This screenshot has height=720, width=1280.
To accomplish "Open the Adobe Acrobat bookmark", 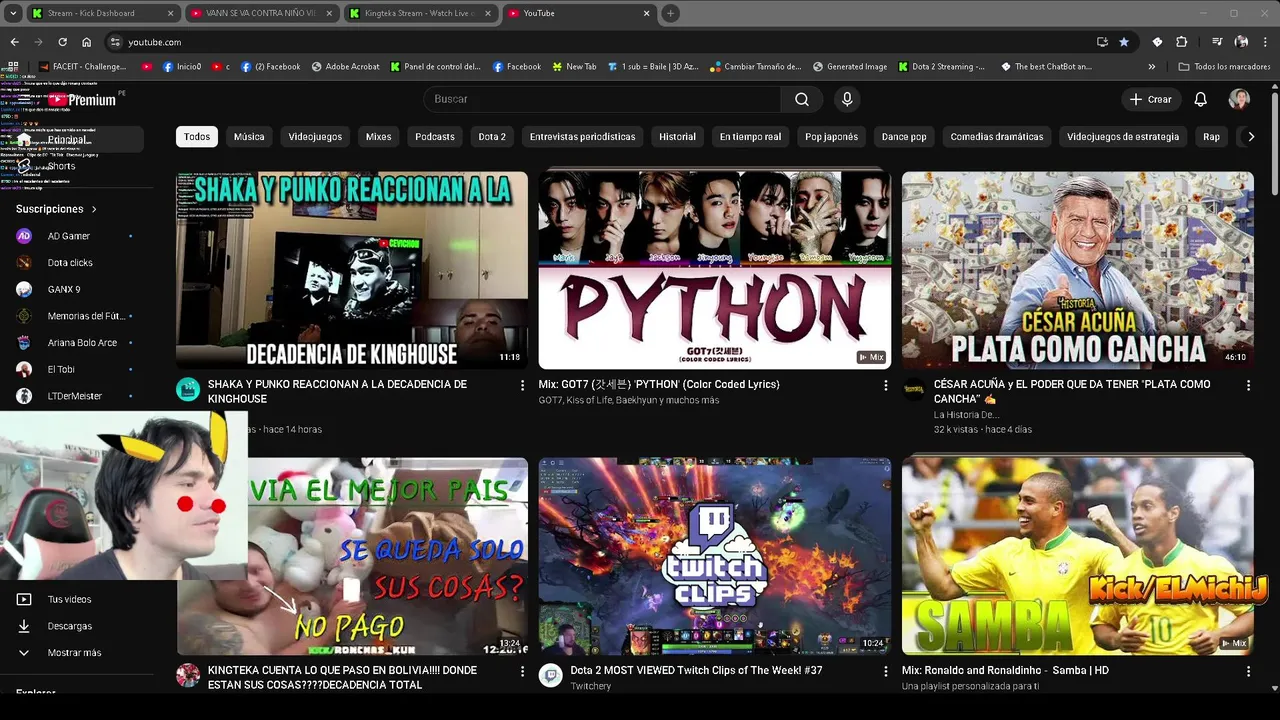I will (x=346, y=67).
